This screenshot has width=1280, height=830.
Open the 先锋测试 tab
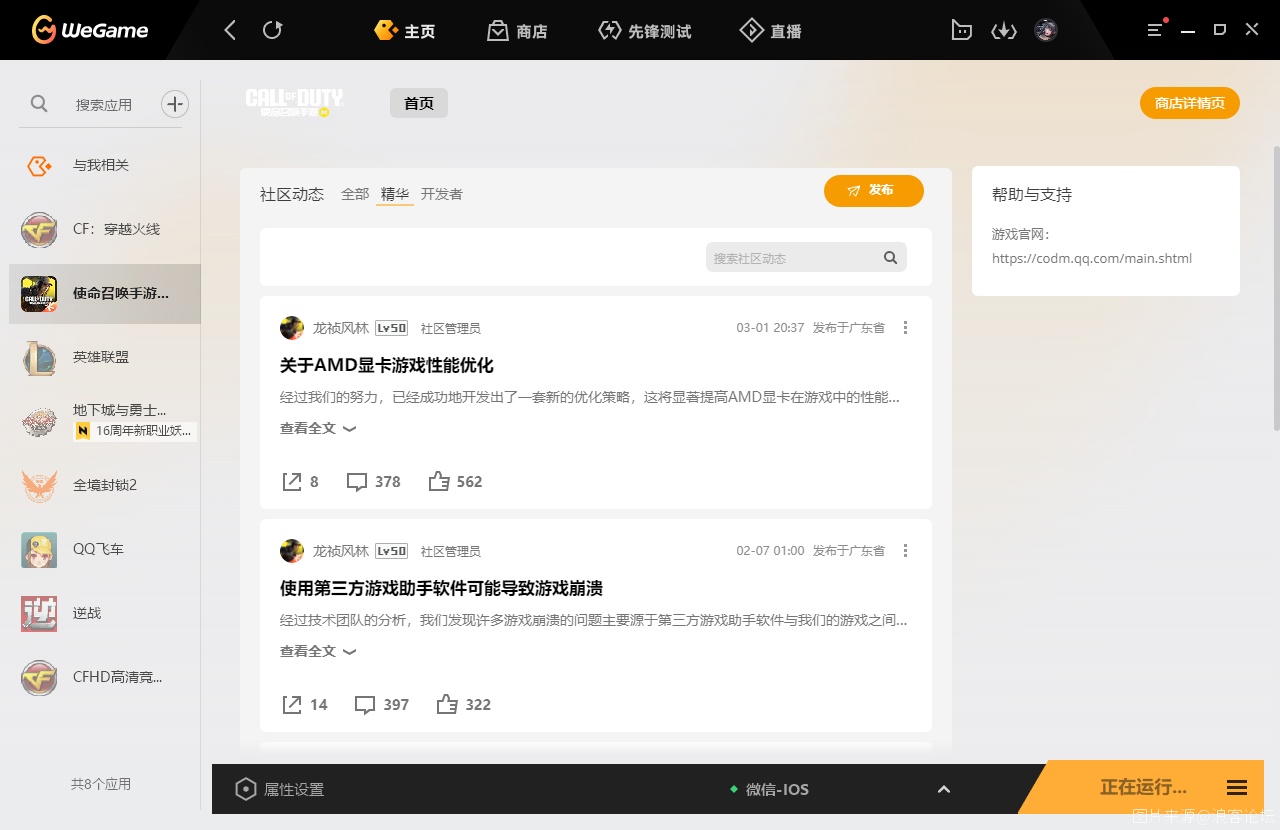pyautogui.click(x=644, y=31)
